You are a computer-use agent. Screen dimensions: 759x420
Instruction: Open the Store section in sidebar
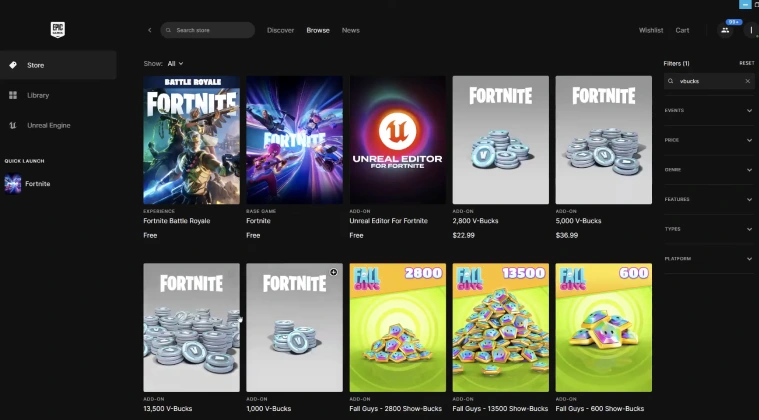pos(58,65)
